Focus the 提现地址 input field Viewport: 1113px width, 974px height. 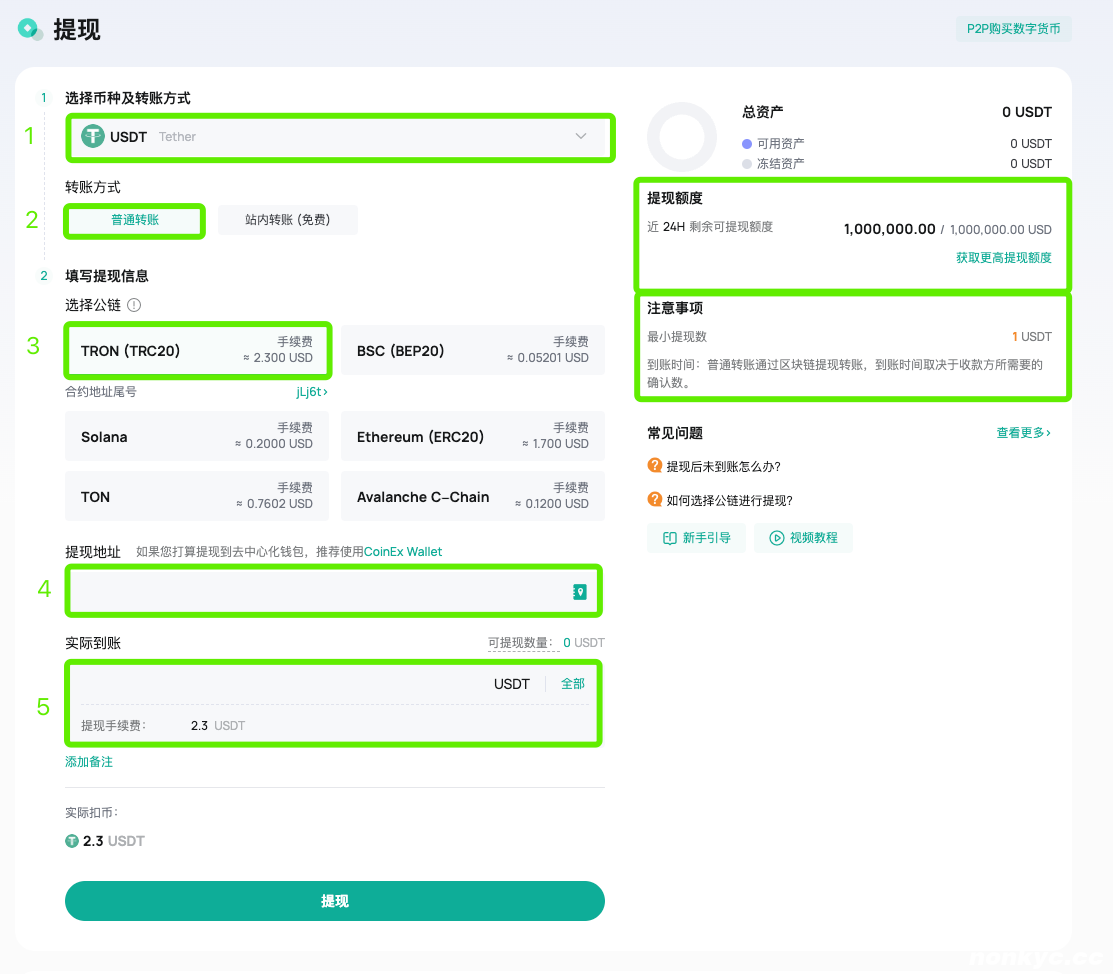click(315, 592)
